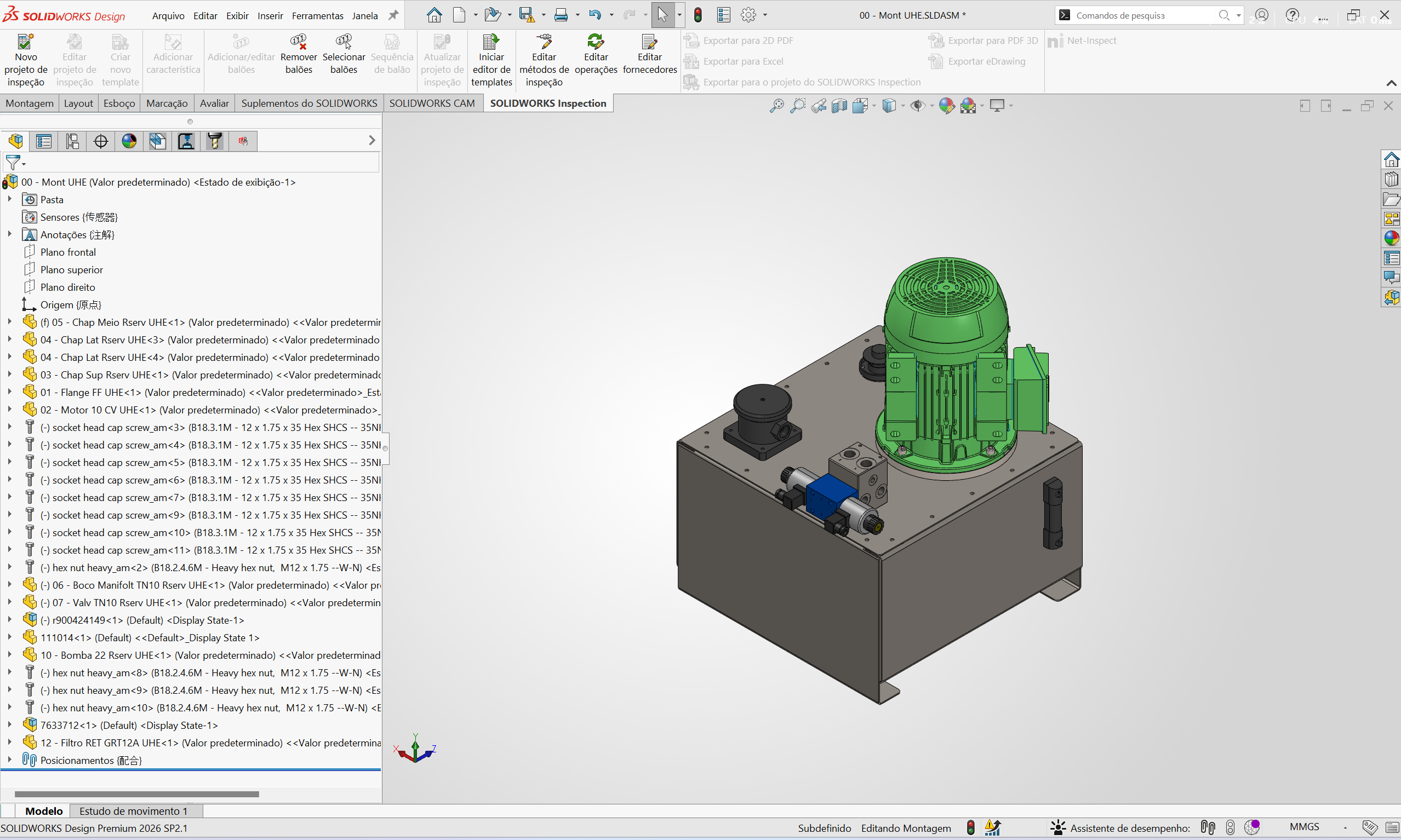The width and height of the screenshot is (1401, 840).
Task: Click Remover balões button
Action: pos(299,54)
